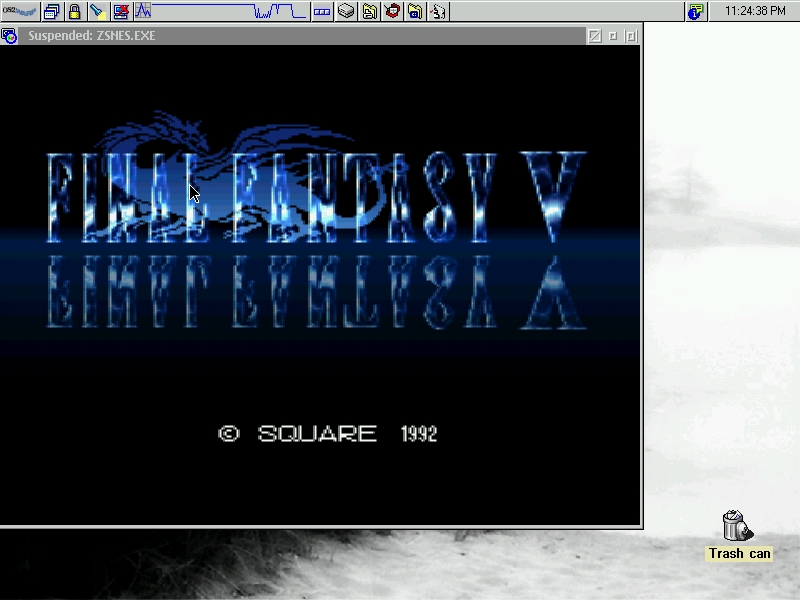The height and width of the screenshot is (600, 800).
Task: Click the diagonal-slash button on ZSNES title bar
Action: click(x=594, y=36)
